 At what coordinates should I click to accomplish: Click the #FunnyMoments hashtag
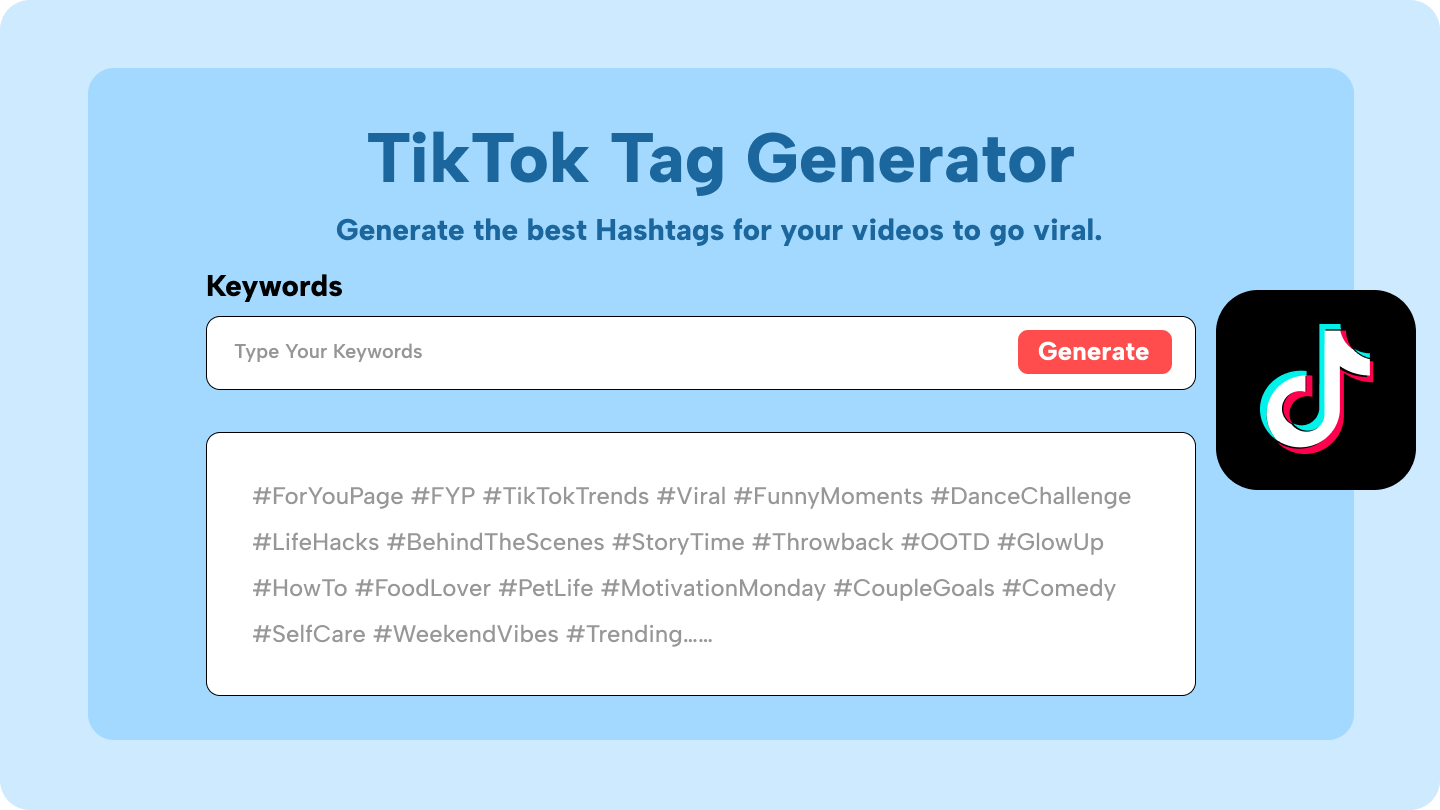(x=828, y=497)
